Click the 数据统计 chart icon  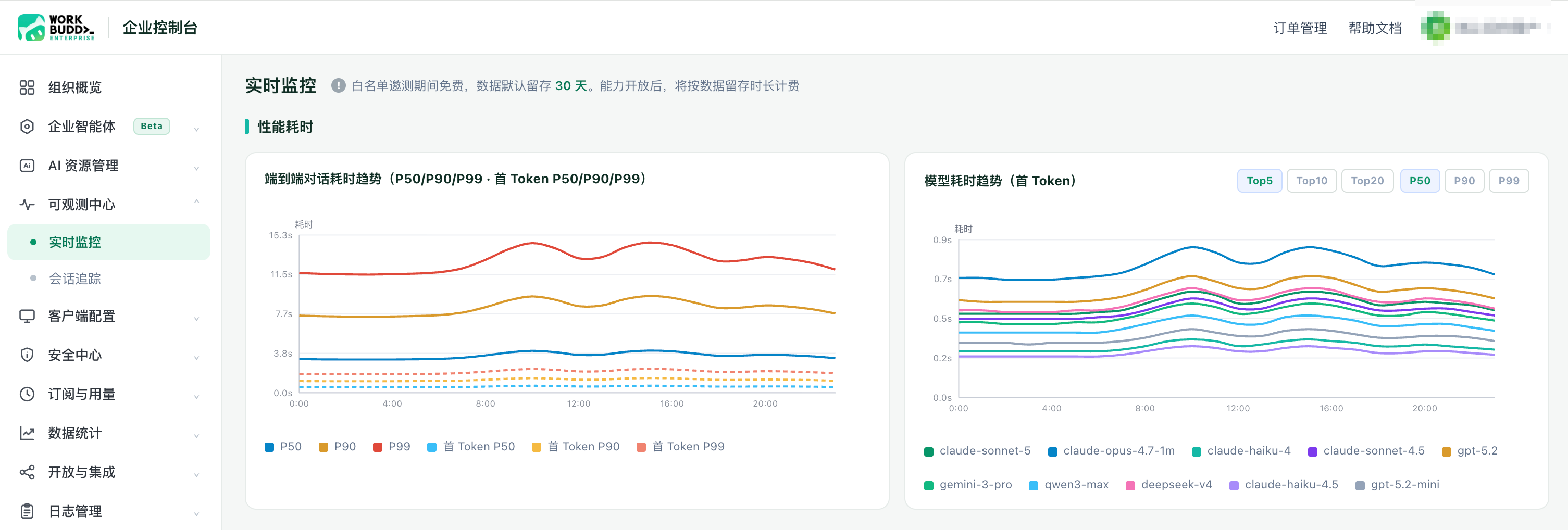(x=27, y=433)
